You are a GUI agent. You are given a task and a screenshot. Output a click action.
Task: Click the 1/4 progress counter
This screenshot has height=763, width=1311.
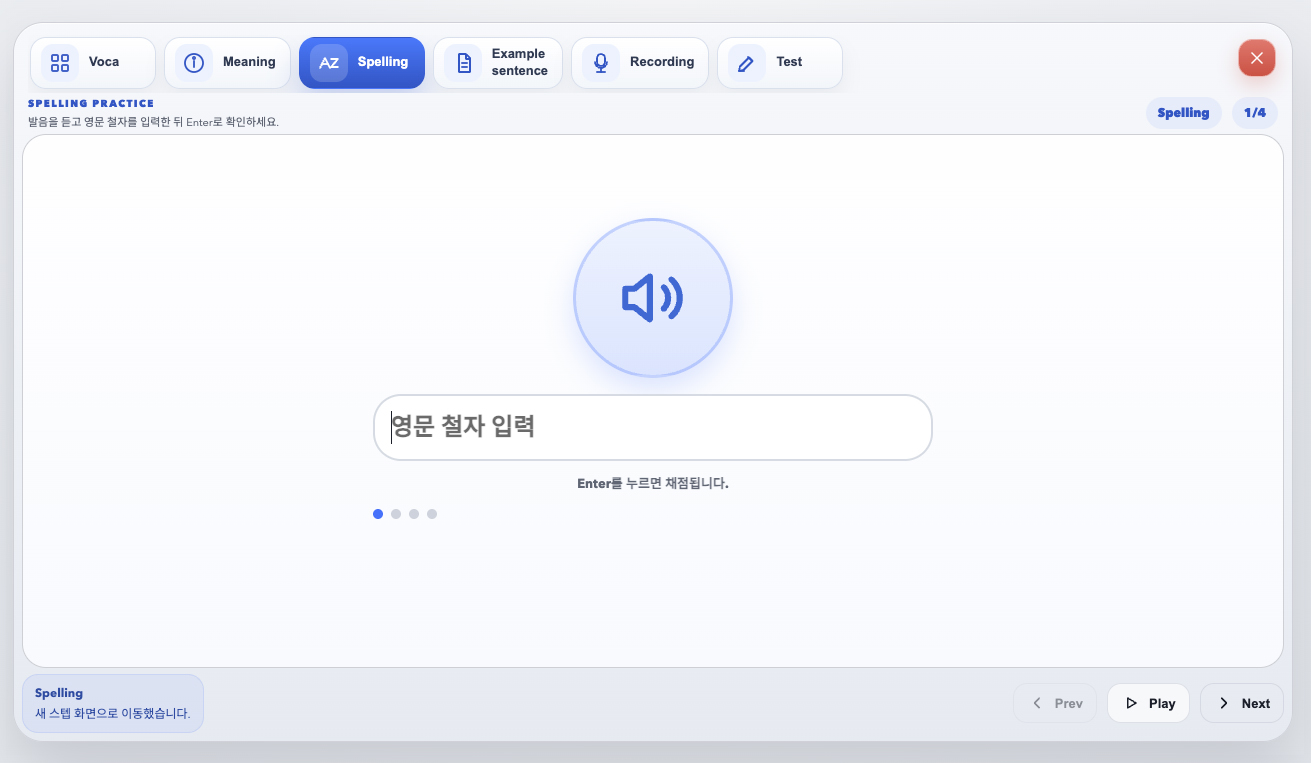coord(1255,113)
